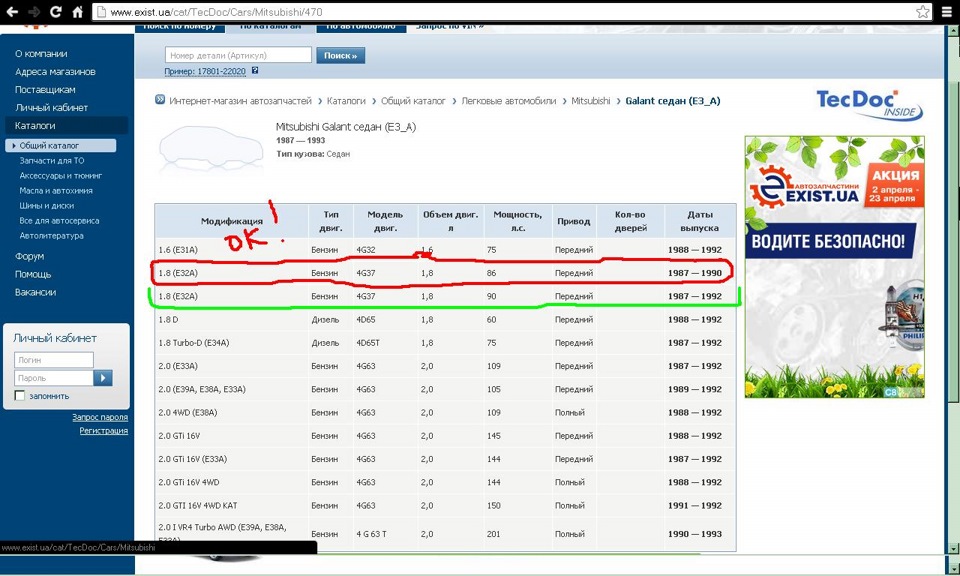Open Запчасти для ТО submenu item
Image resolution: width=960 pixels, height=576 pixels.
52,160
